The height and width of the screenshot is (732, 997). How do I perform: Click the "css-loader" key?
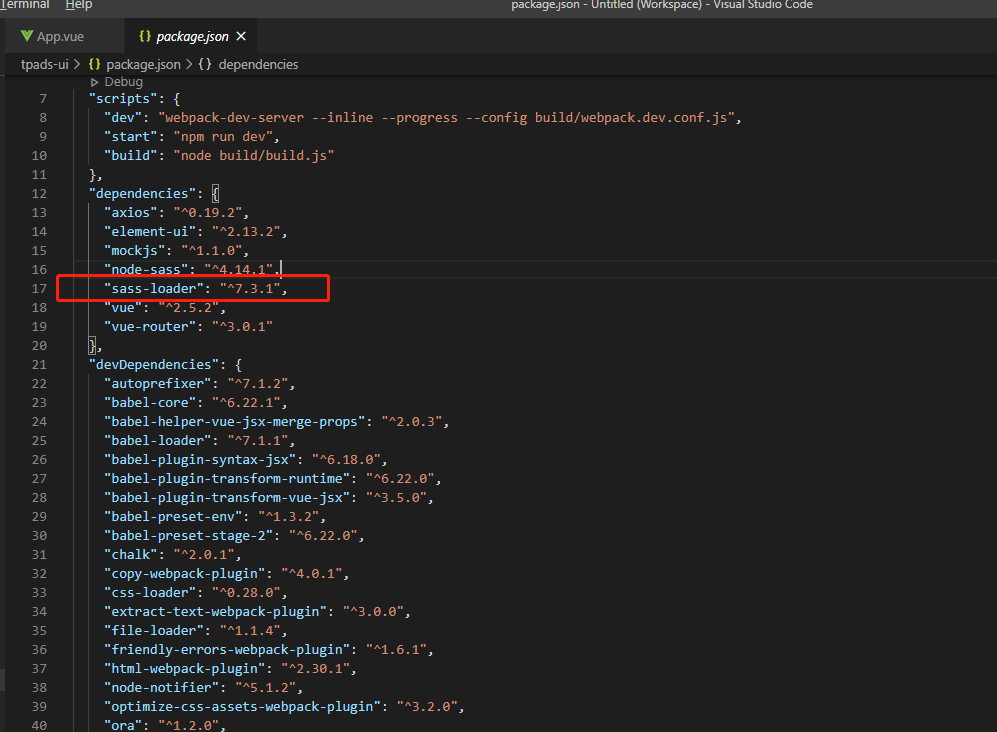[x=149, y=593]
